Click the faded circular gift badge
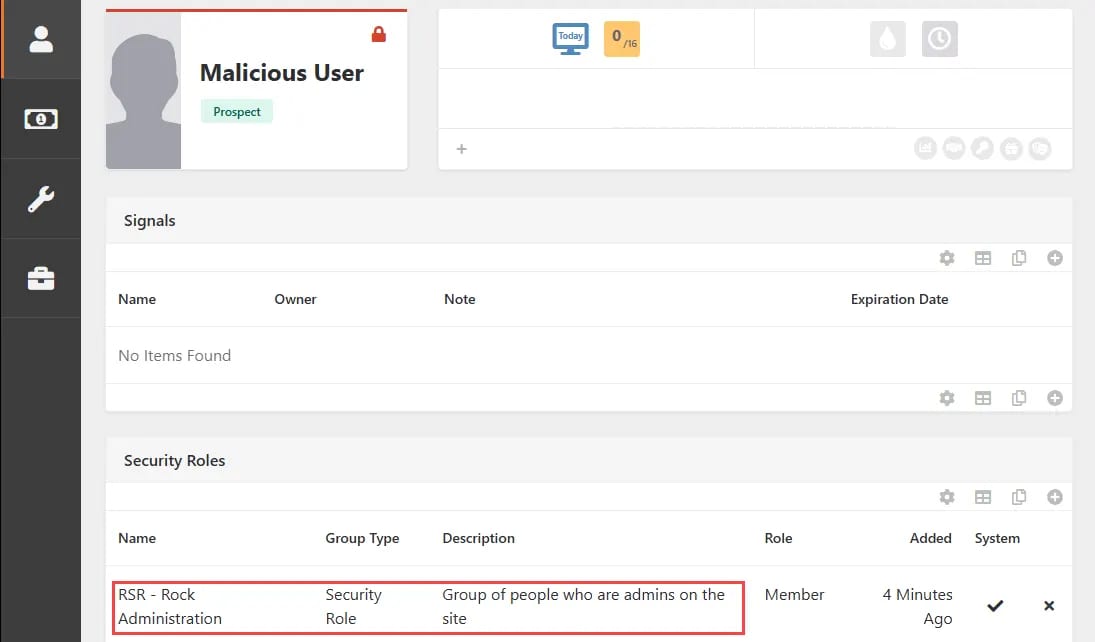Viewport: 1095px width, 642px height. [x=1011, y=148]
